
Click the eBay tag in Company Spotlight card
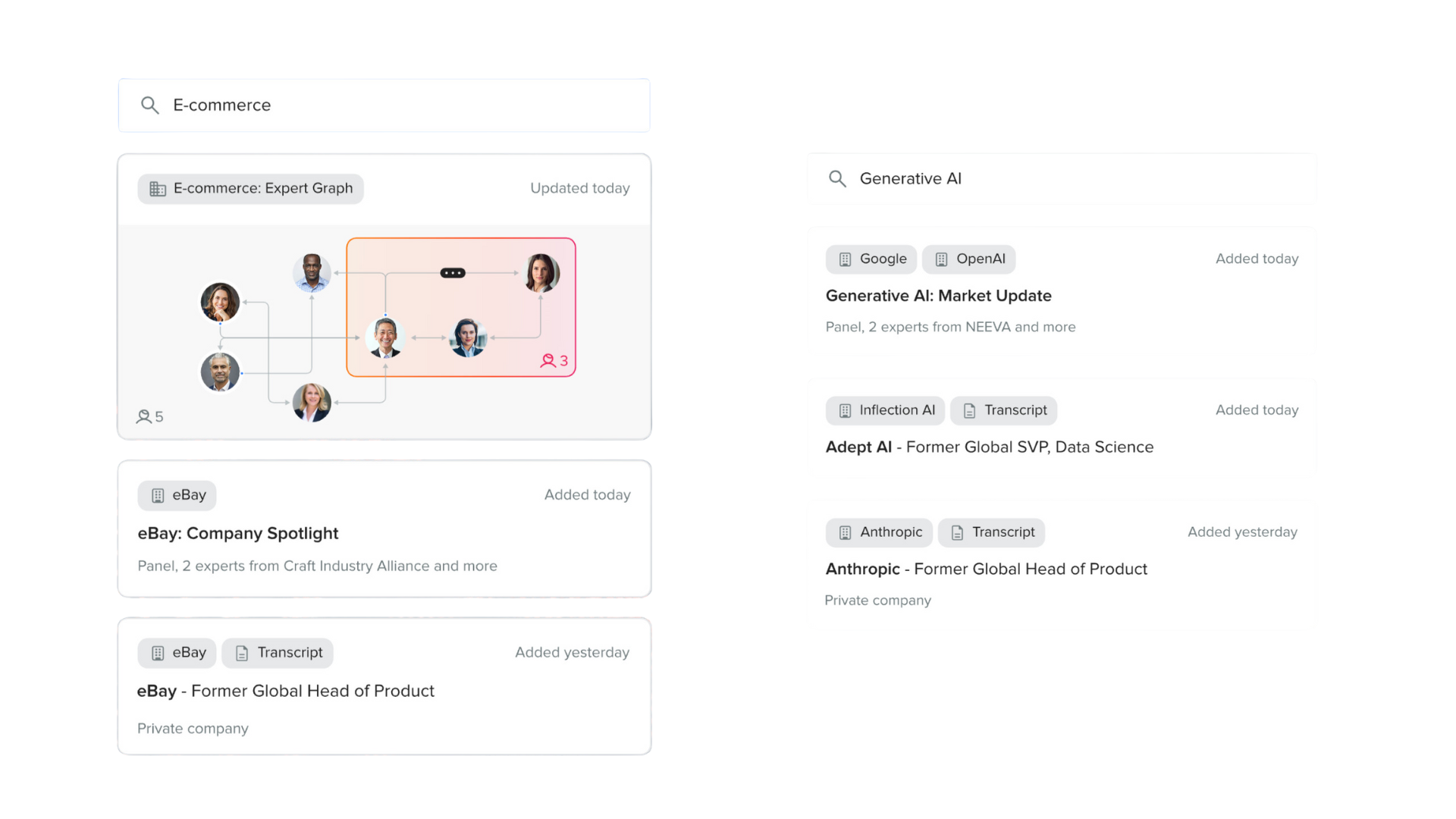click(177, 495)
